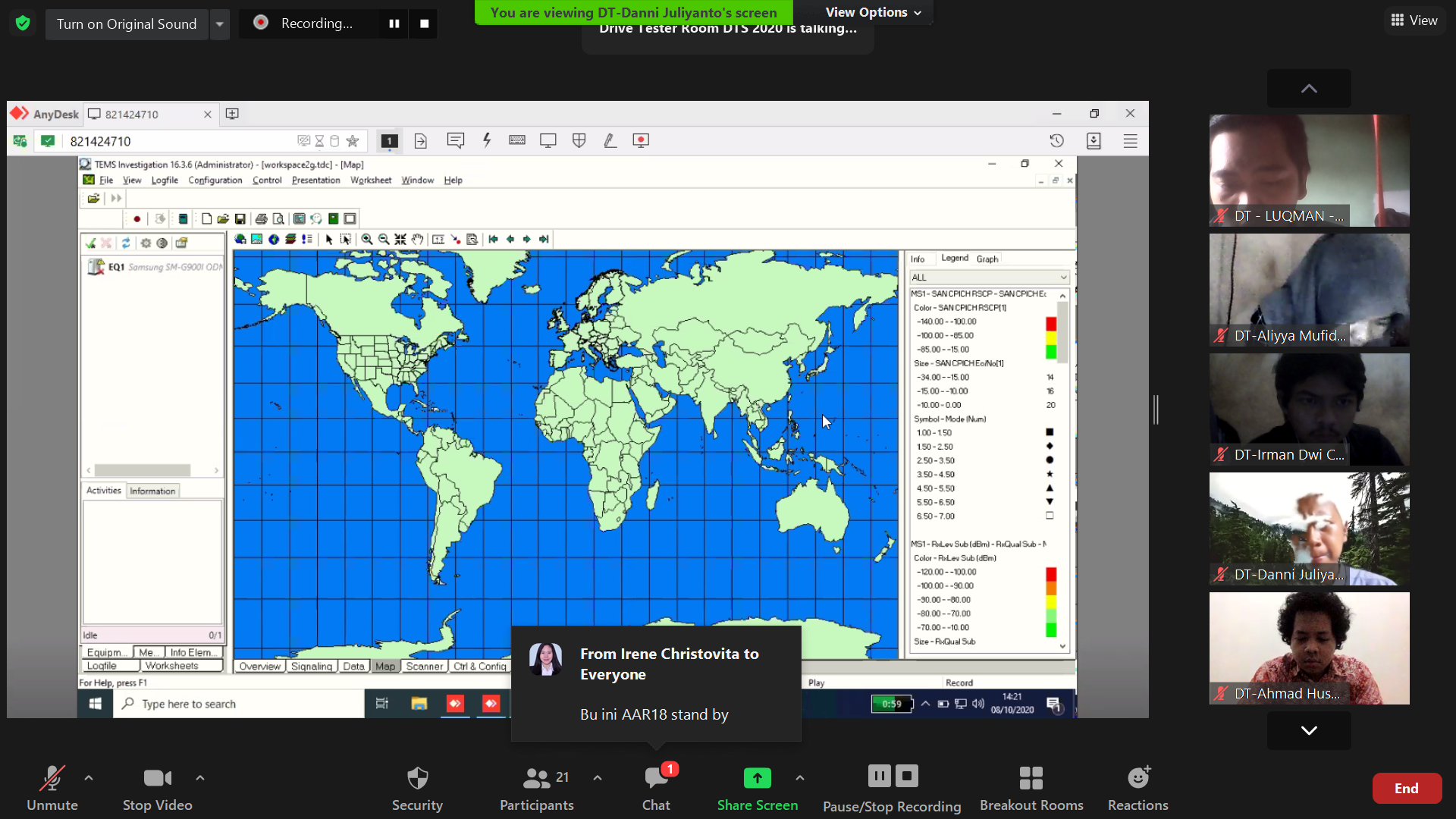Open Breakout Rooms
Image resolution: width=1456 pixels, height=819 pixels.
point(1031,787)
